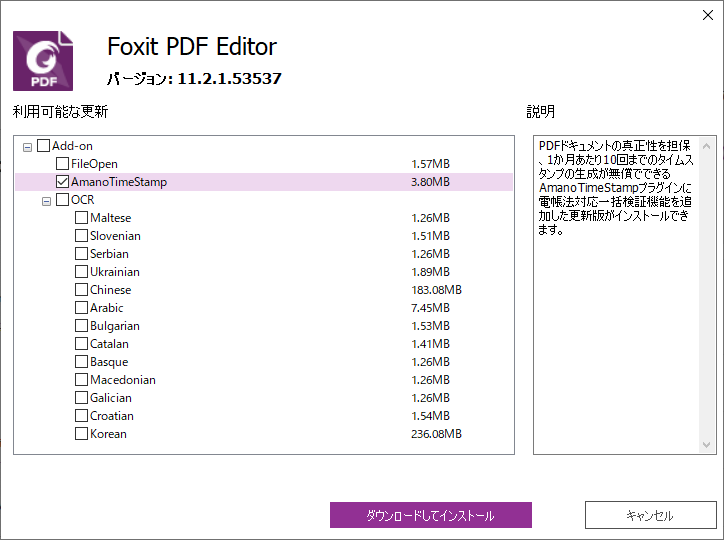724x540 pixels.
Task: Select the Croatian row label
Action: click(112, 416)
